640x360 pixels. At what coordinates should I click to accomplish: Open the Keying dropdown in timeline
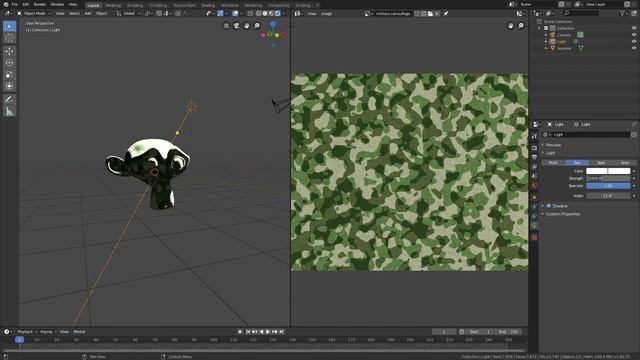point(48,332)
